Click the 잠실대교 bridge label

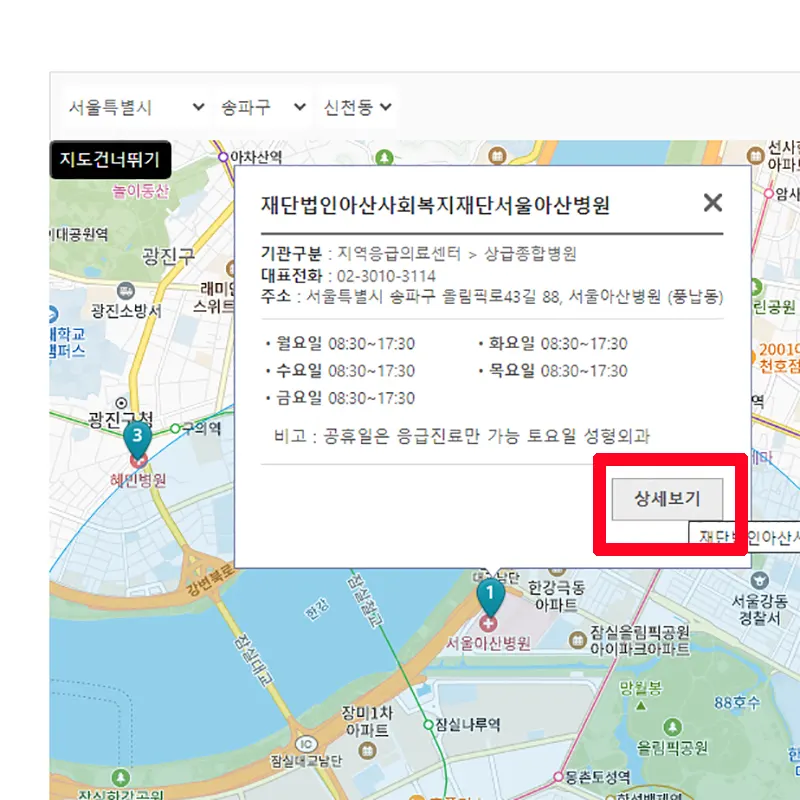254,659
